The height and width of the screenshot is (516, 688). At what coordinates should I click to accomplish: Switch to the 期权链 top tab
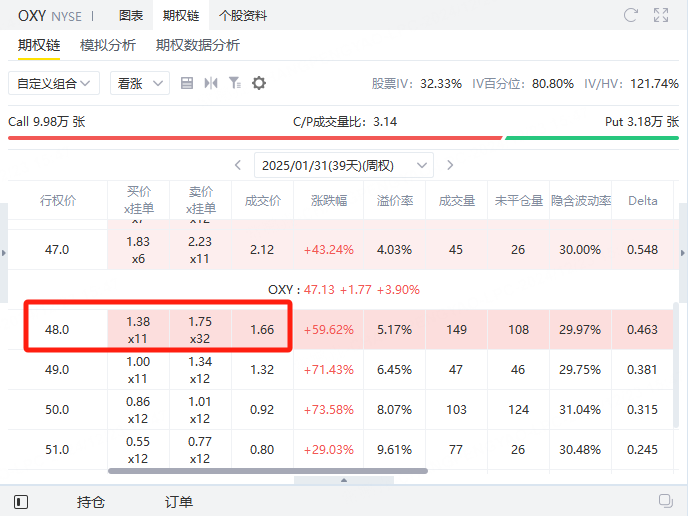(x=181, y=16)
